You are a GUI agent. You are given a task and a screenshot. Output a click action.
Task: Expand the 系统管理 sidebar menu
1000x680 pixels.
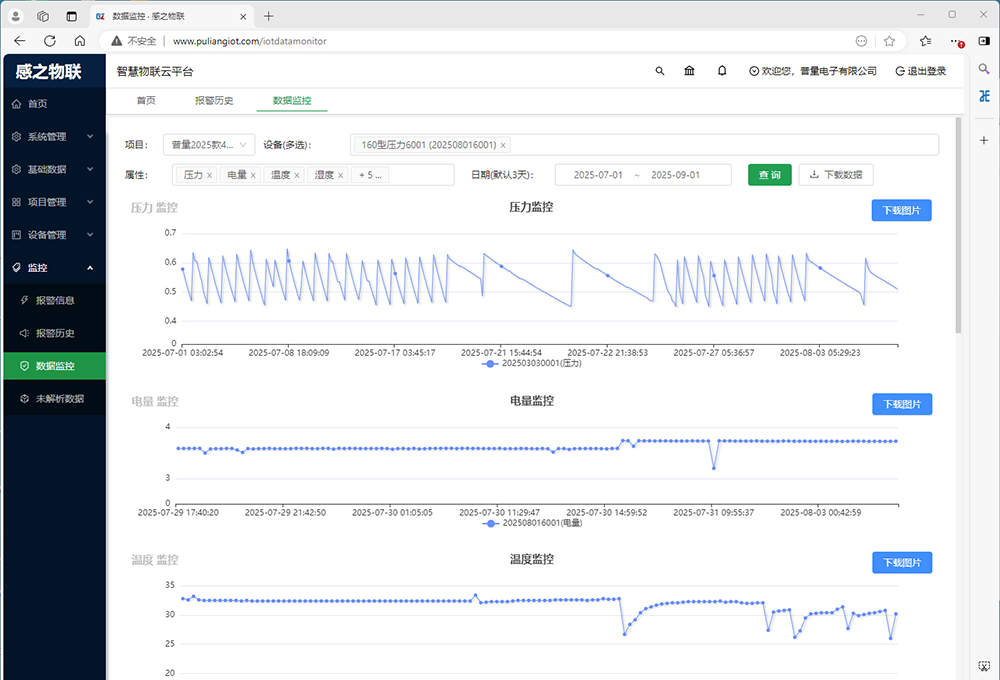[x=53, y=137]
